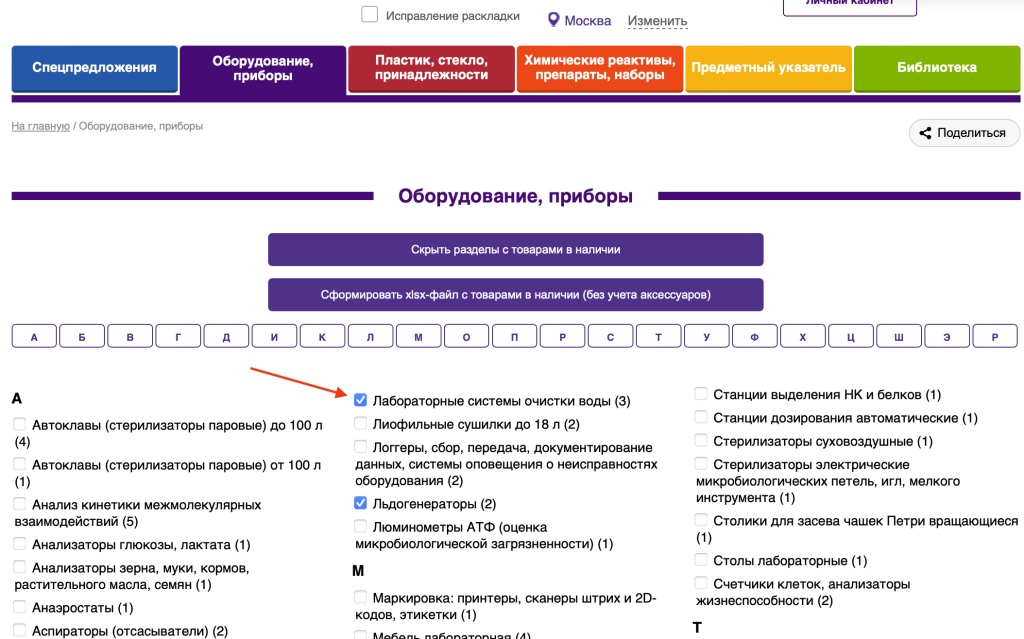
Task: Switch to Химические реактивы, препараты, наборы tab
Action: 600,68
